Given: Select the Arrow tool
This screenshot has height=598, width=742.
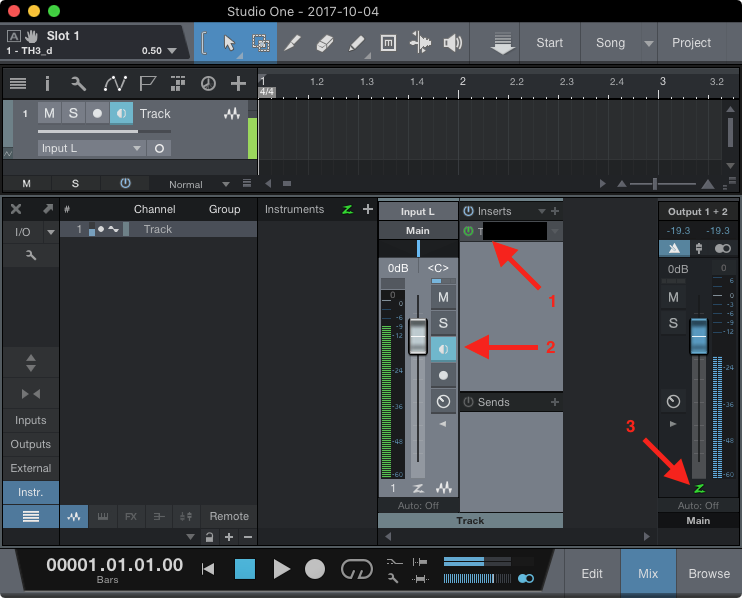Looking at the screenshot, I should click(x=230, y=43).
